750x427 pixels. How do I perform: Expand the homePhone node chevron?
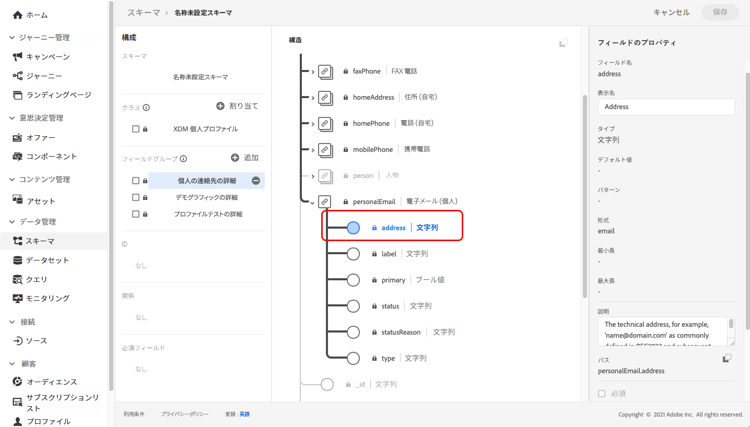(312, 124)
